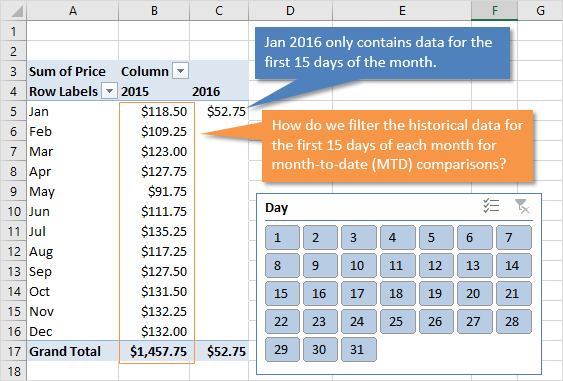Open the Row Labels filter dropdown
This screenshot has width=563, height=381.
coord(109,91)
